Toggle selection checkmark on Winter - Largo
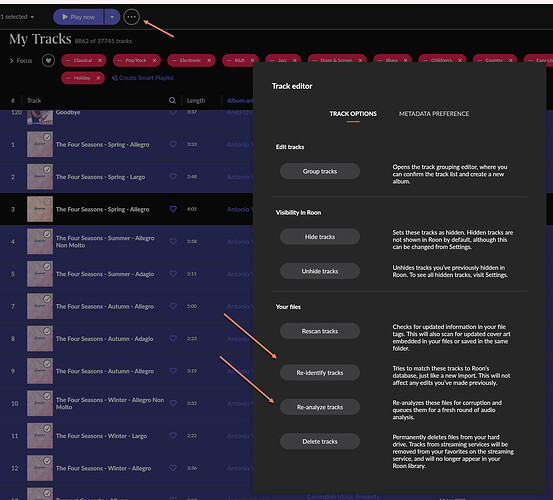Viewport: 553px width, 500px height. point(47,428)
